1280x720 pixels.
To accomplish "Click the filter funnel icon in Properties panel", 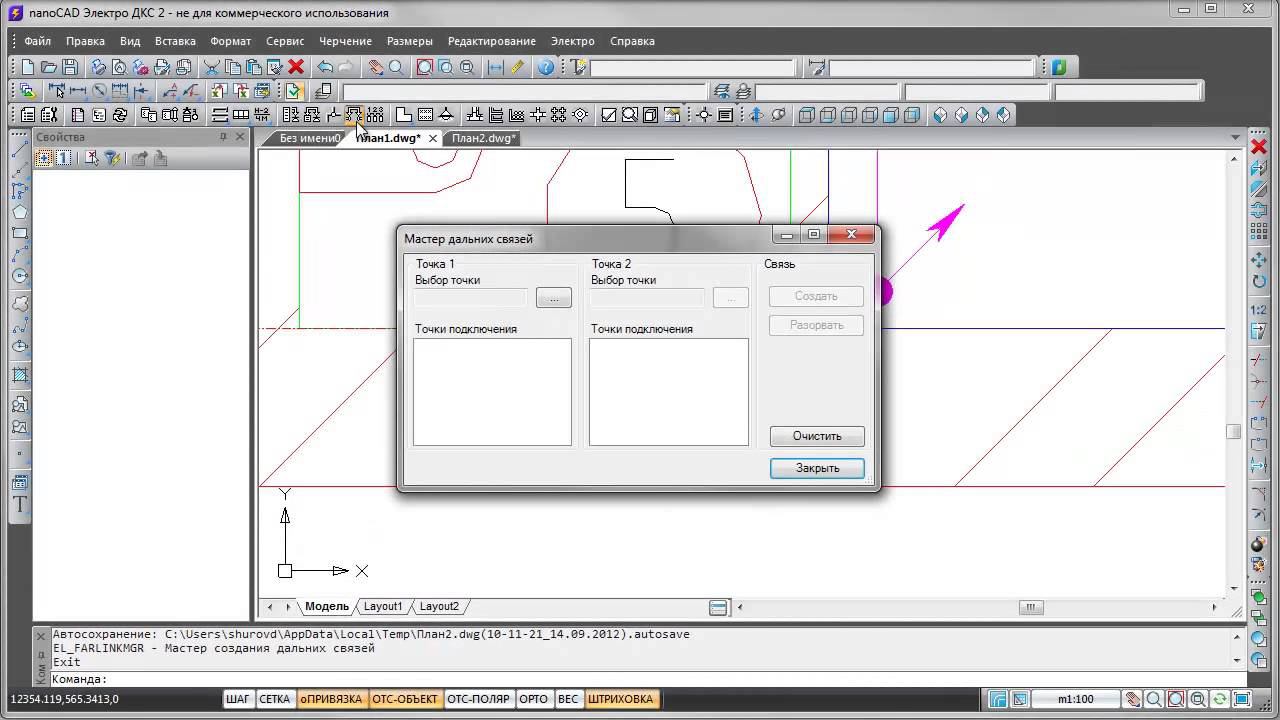I will click(x=113, y=158).
